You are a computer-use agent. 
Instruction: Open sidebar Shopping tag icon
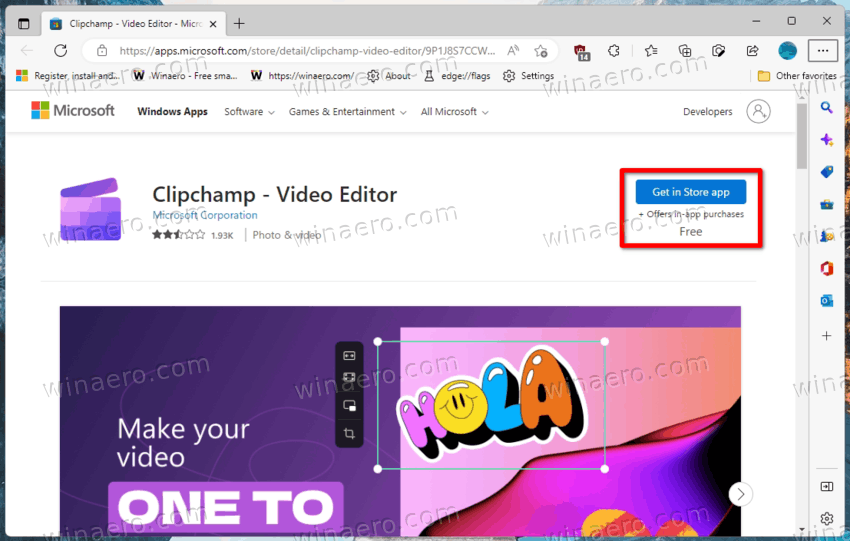[826, 172]
